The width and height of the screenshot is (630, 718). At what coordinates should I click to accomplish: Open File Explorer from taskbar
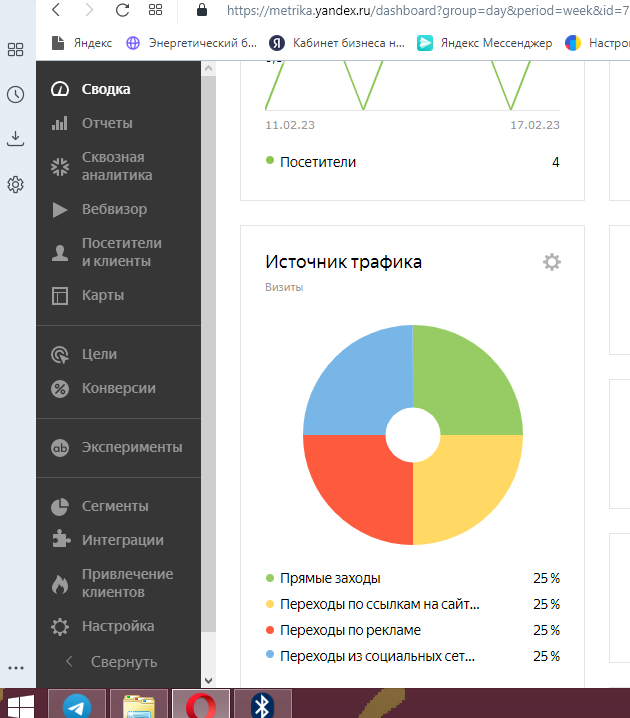click(139, 704)
